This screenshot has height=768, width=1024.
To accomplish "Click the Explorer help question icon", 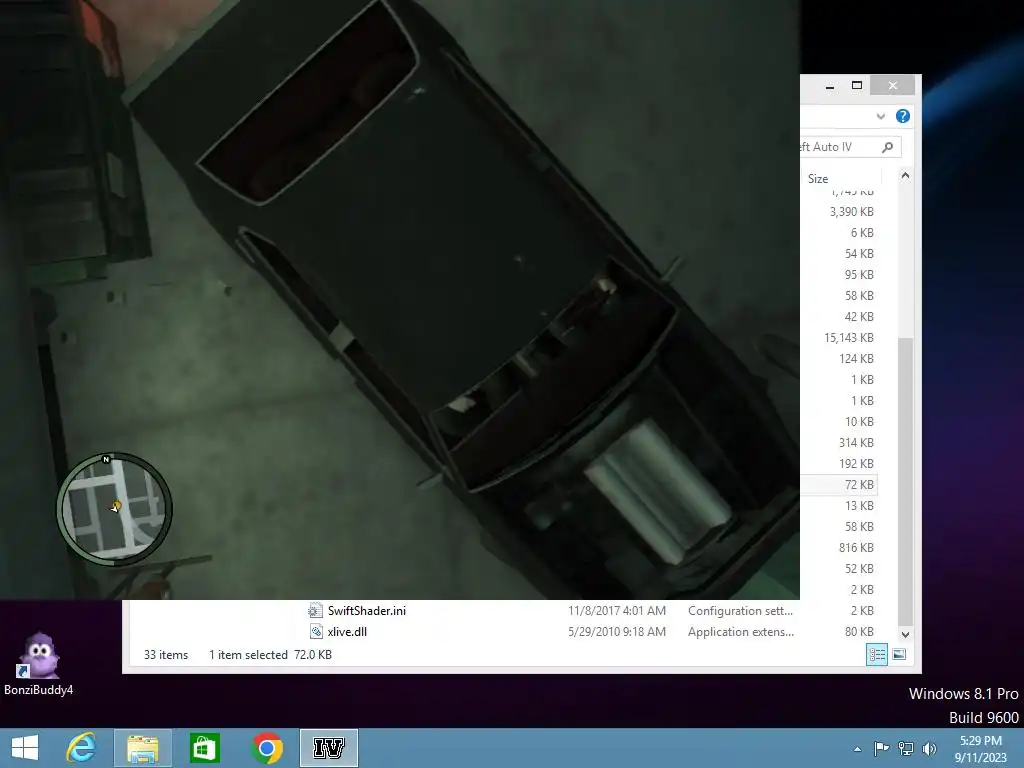I will pyautogui.click(x=903, y=116).
